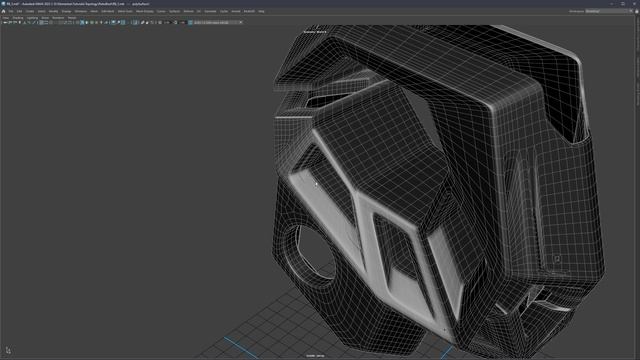
Task: Open the Mesh Tools menu
Action: coord(125,11)
